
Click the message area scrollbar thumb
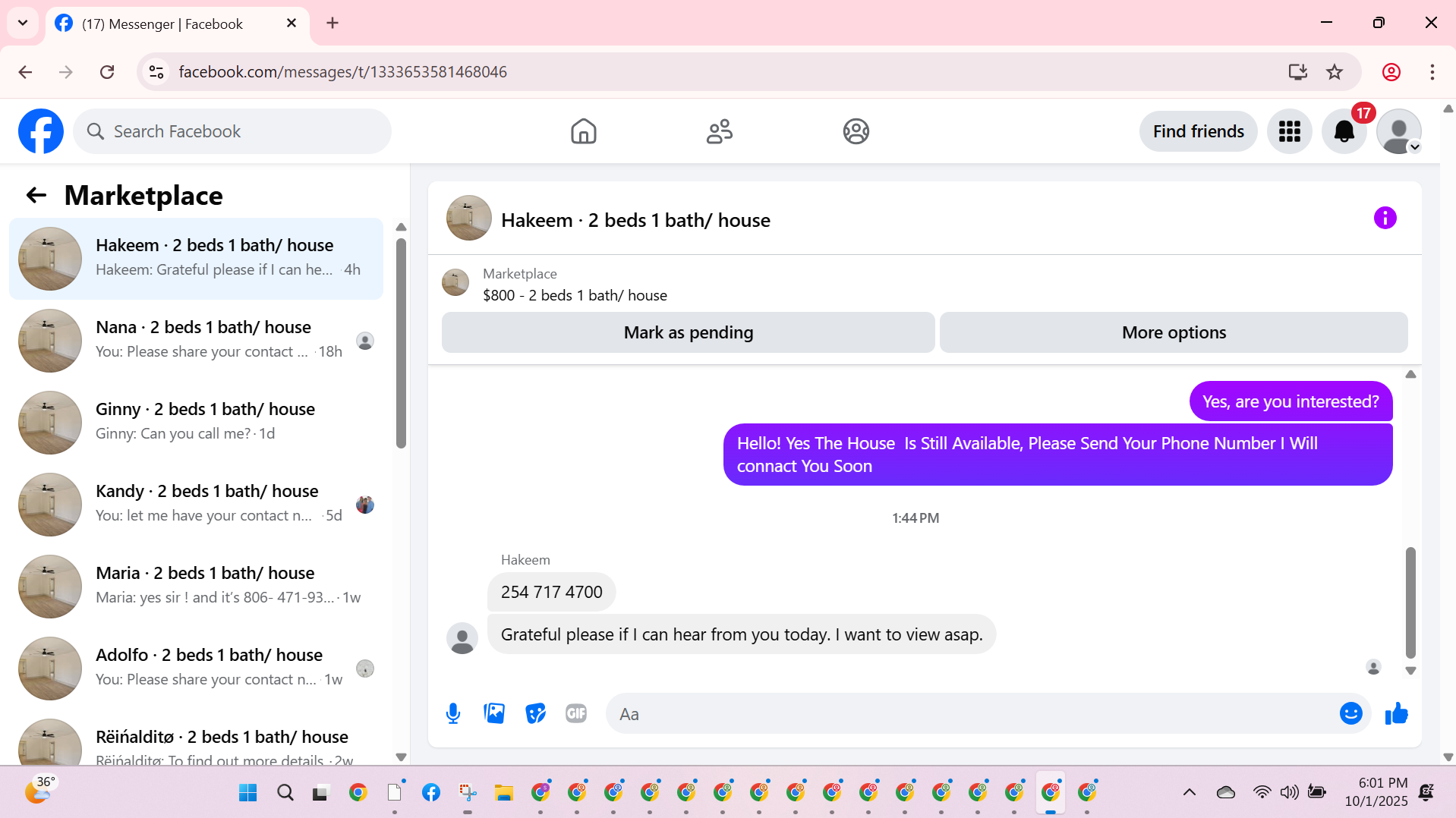pos(1410,602)
